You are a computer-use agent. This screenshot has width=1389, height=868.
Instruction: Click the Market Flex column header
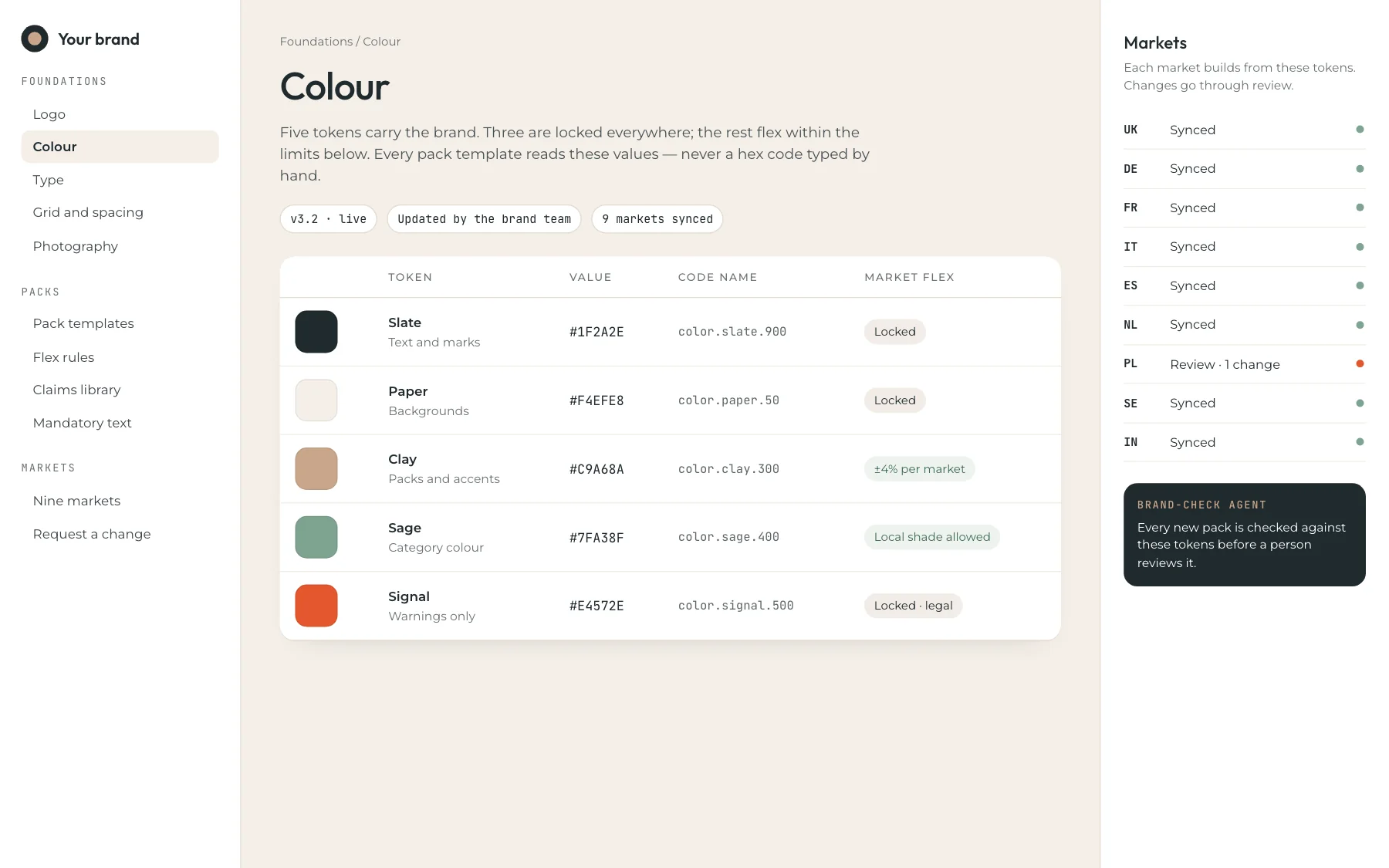[909, 277]
